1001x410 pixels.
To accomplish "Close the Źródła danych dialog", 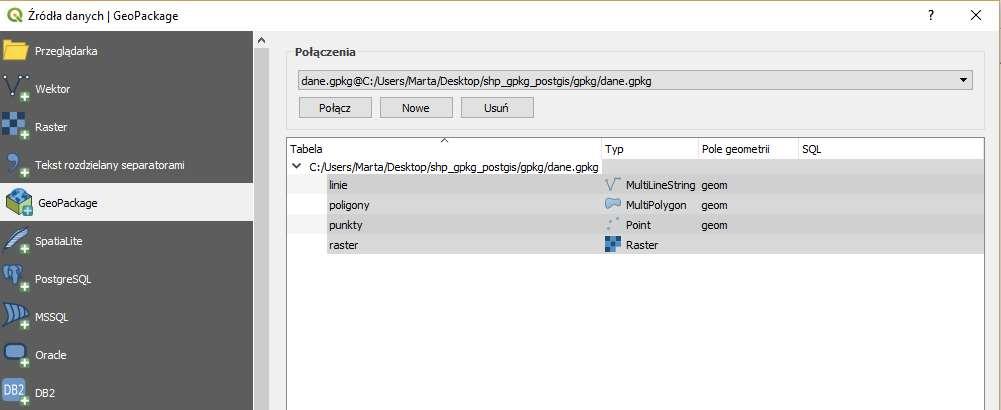I will pos(975,16).
